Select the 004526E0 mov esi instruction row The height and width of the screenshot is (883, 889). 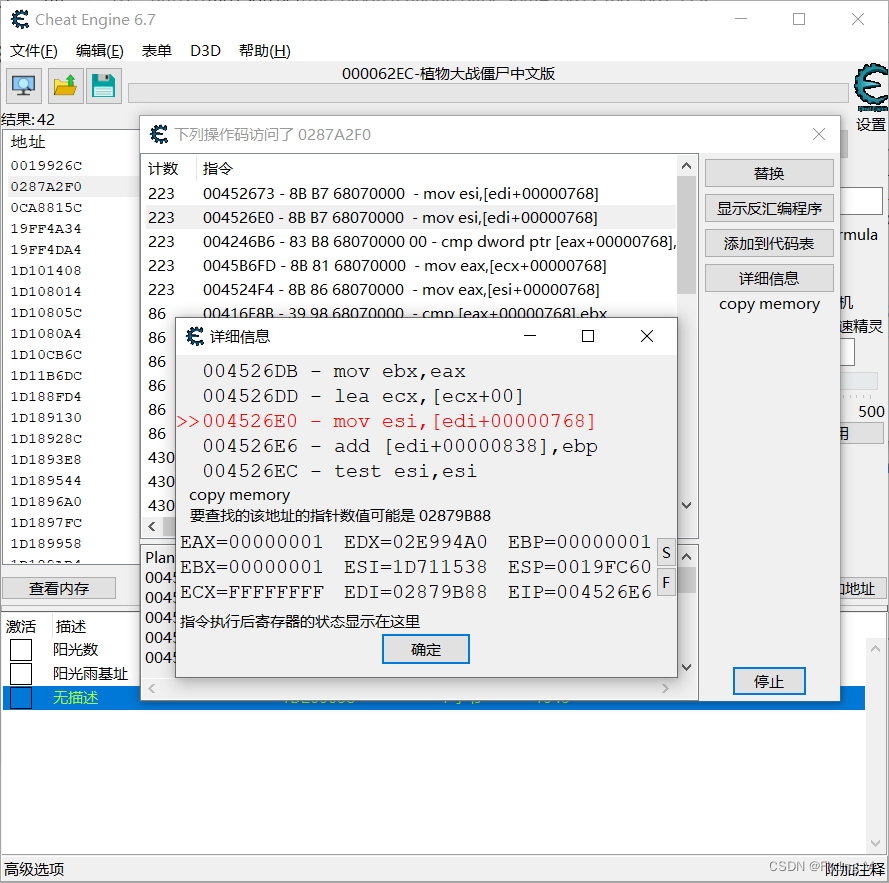(x=410, y=217)
